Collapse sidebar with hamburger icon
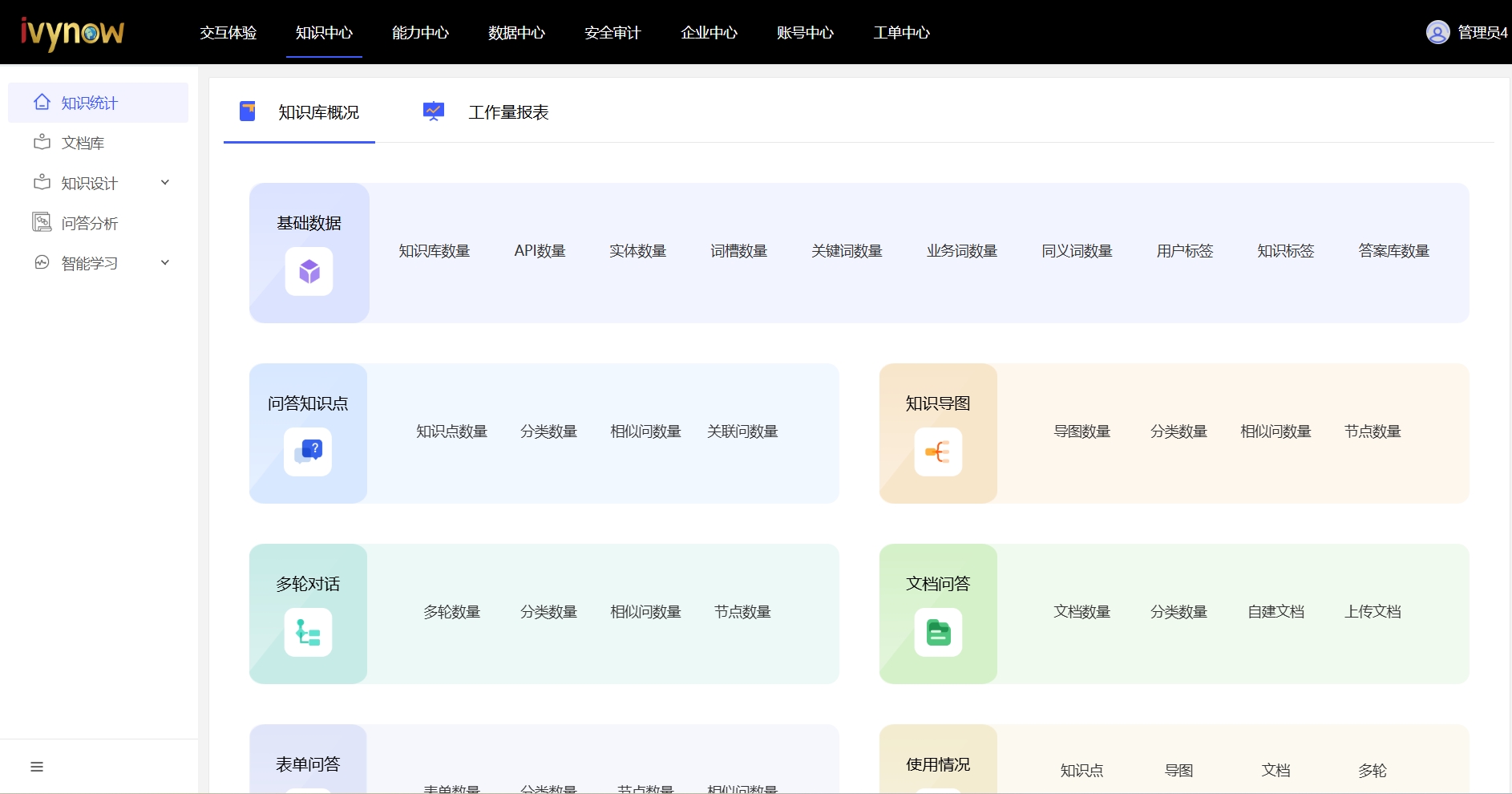Viewport: 1512px width, 794px height. point(37,767)
